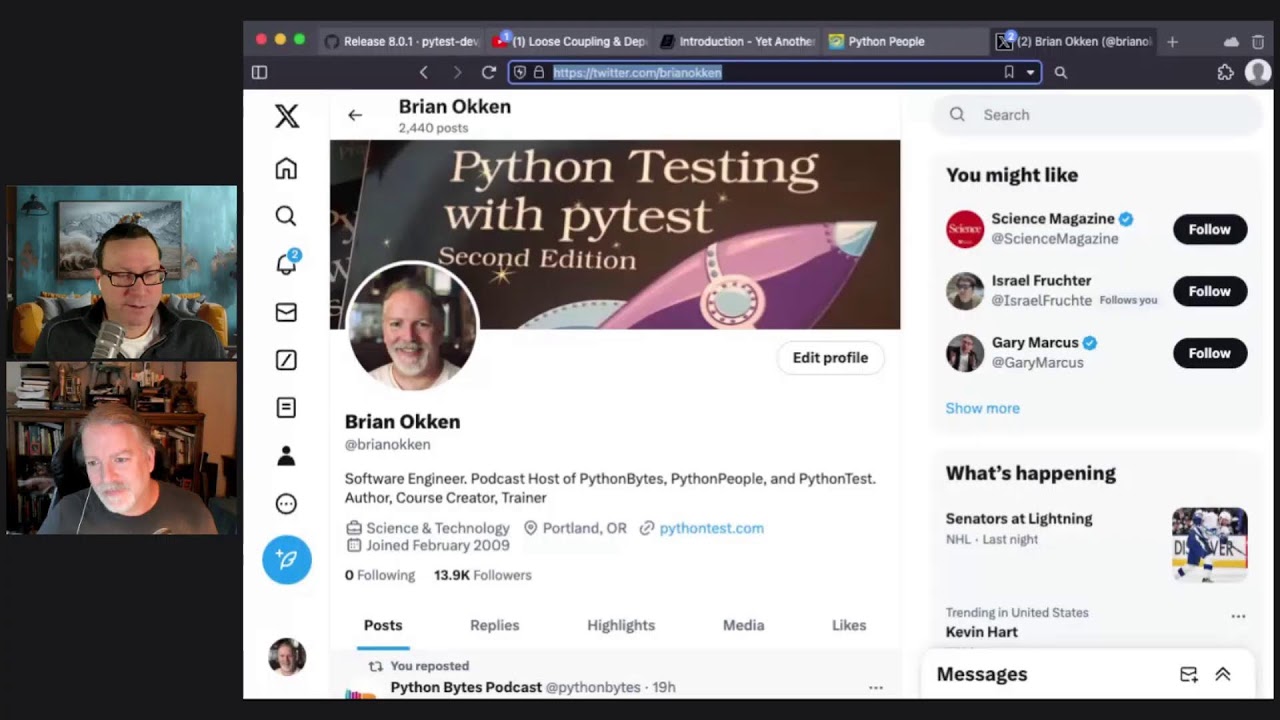The image size is (1280, 720).
Task: Go to Profile using the person icon
Action: [x=286, y=455]
